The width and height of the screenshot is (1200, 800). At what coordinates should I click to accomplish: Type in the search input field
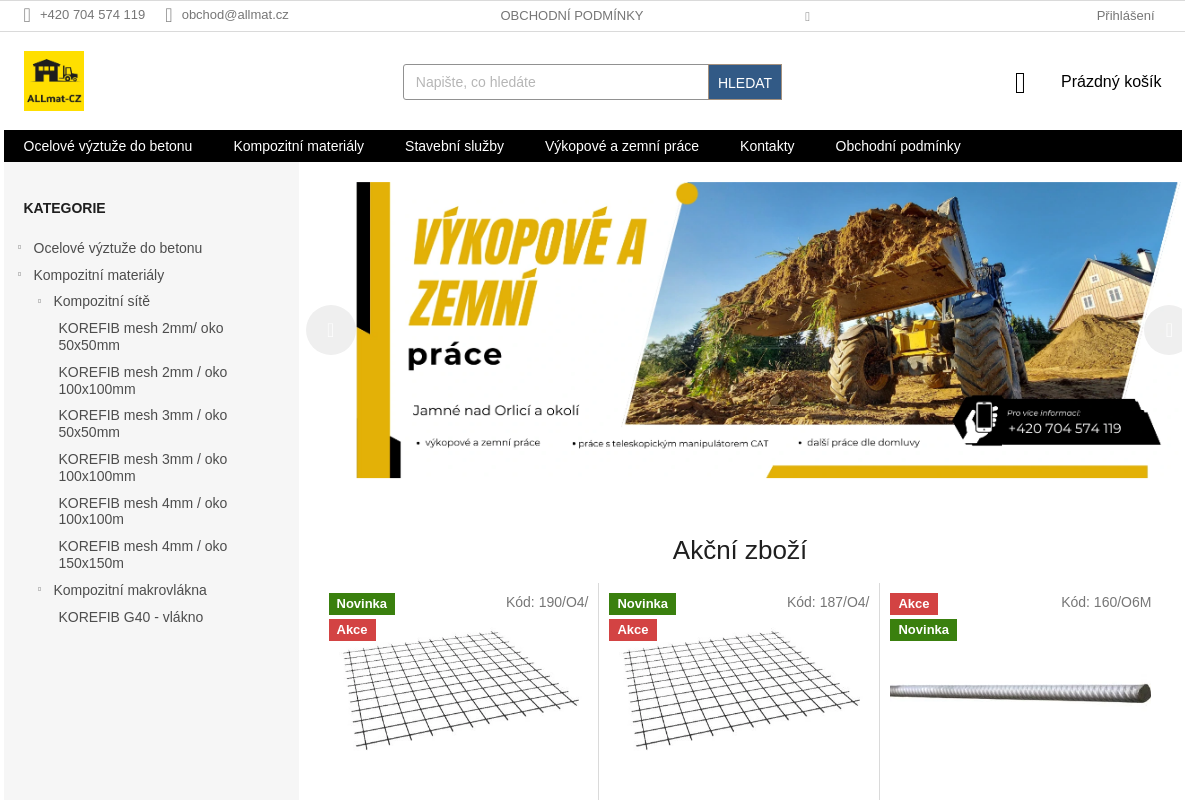[555, 82]
